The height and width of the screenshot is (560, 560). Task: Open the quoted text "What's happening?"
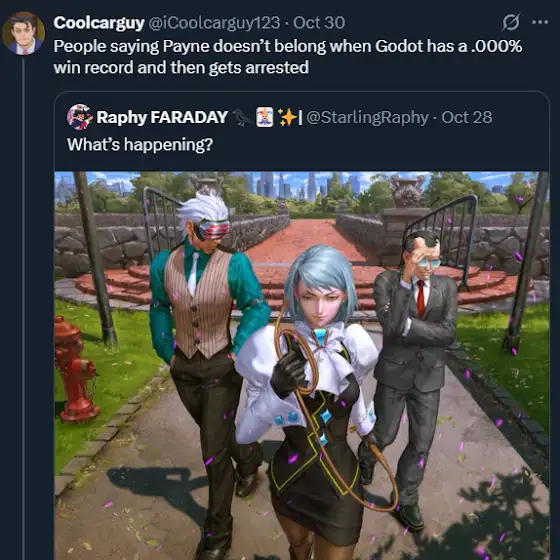click(x=140, y=145)
